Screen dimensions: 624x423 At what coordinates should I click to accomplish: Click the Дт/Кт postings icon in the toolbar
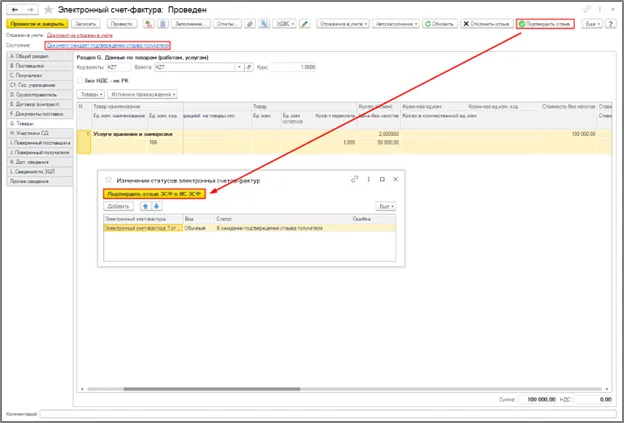(148, 24)
